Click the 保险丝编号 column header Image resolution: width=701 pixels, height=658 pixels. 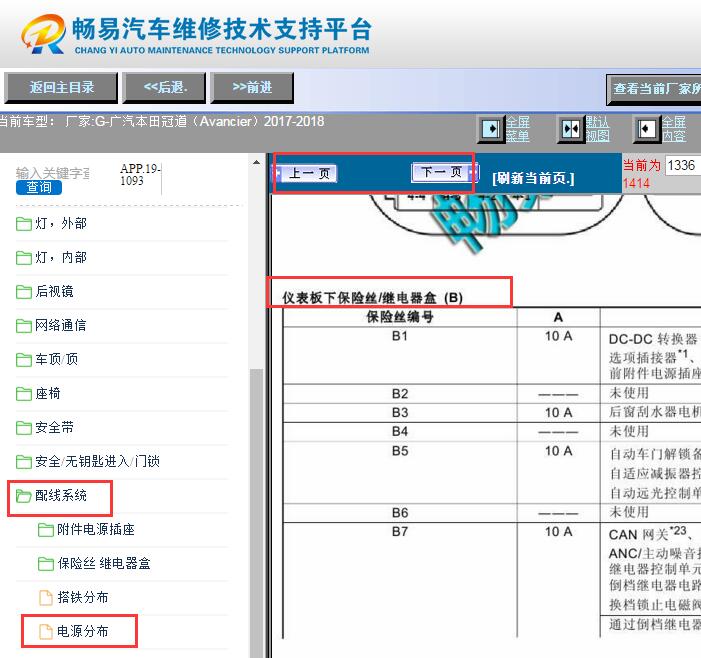tap(400, 317)
